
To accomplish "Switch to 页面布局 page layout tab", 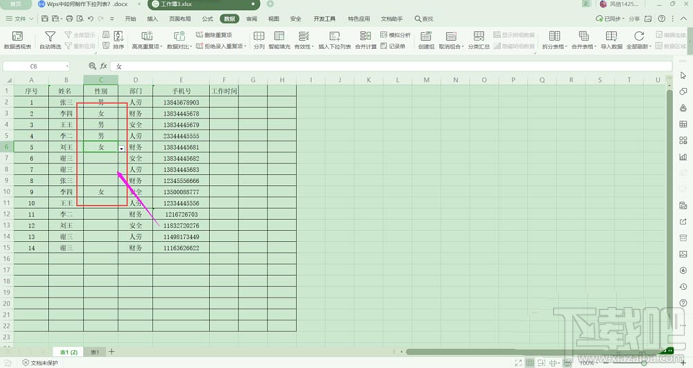I will [x=180, y=19].
